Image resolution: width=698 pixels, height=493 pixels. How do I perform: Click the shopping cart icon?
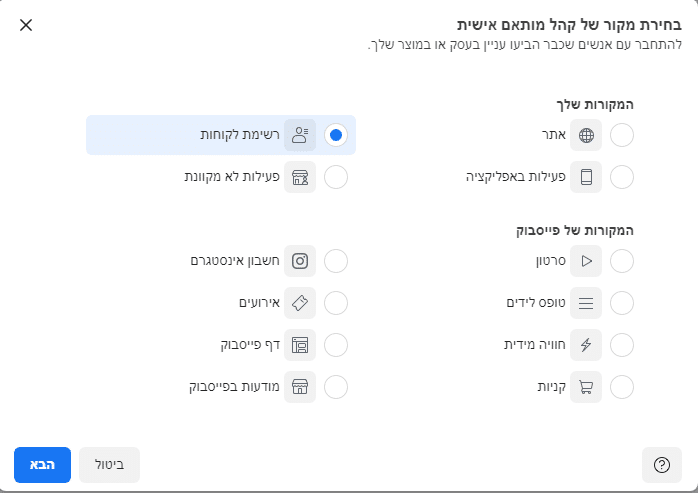pos(586,387)
